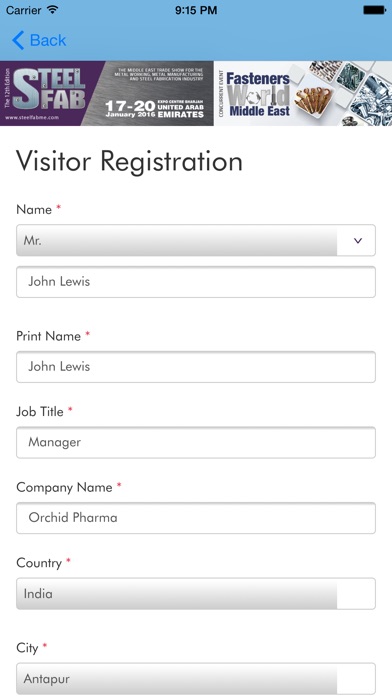Image resolution: width=392 pixels, height=696 pixels.
Task: Open the Mr. title dropdown
Action: coord(196,240)
